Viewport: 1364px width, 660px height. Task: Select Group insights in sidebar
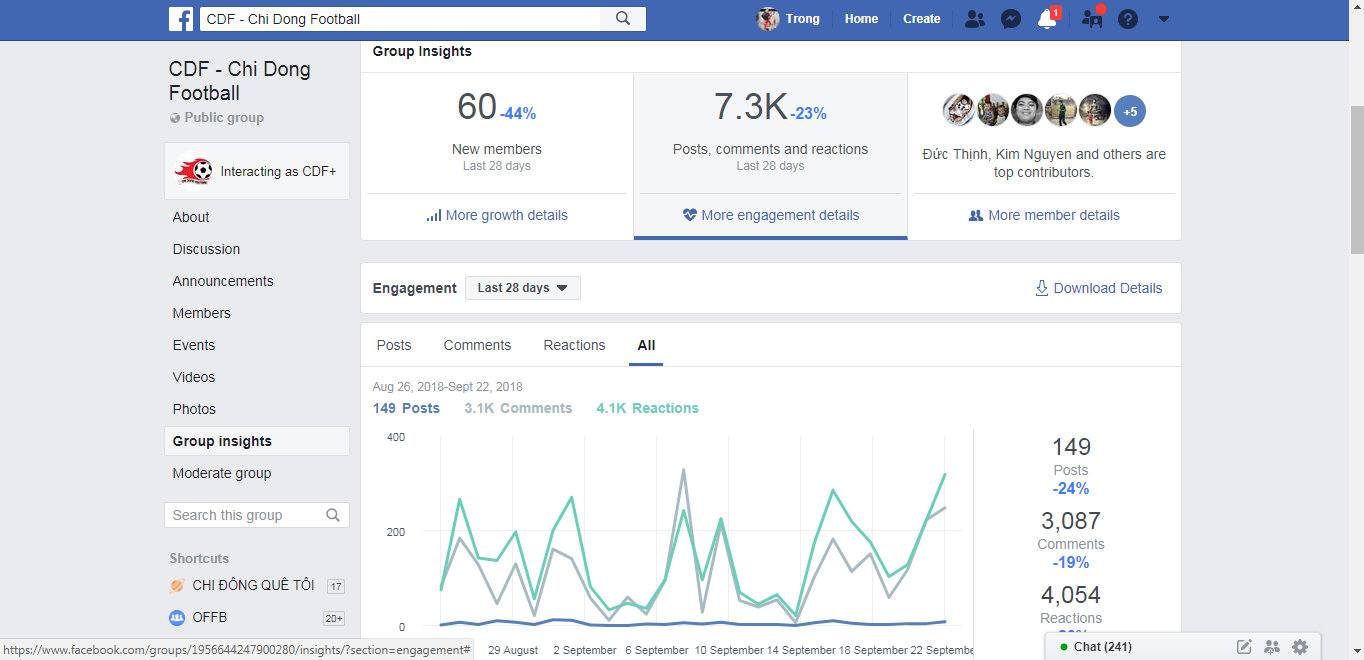coord(257,441)
